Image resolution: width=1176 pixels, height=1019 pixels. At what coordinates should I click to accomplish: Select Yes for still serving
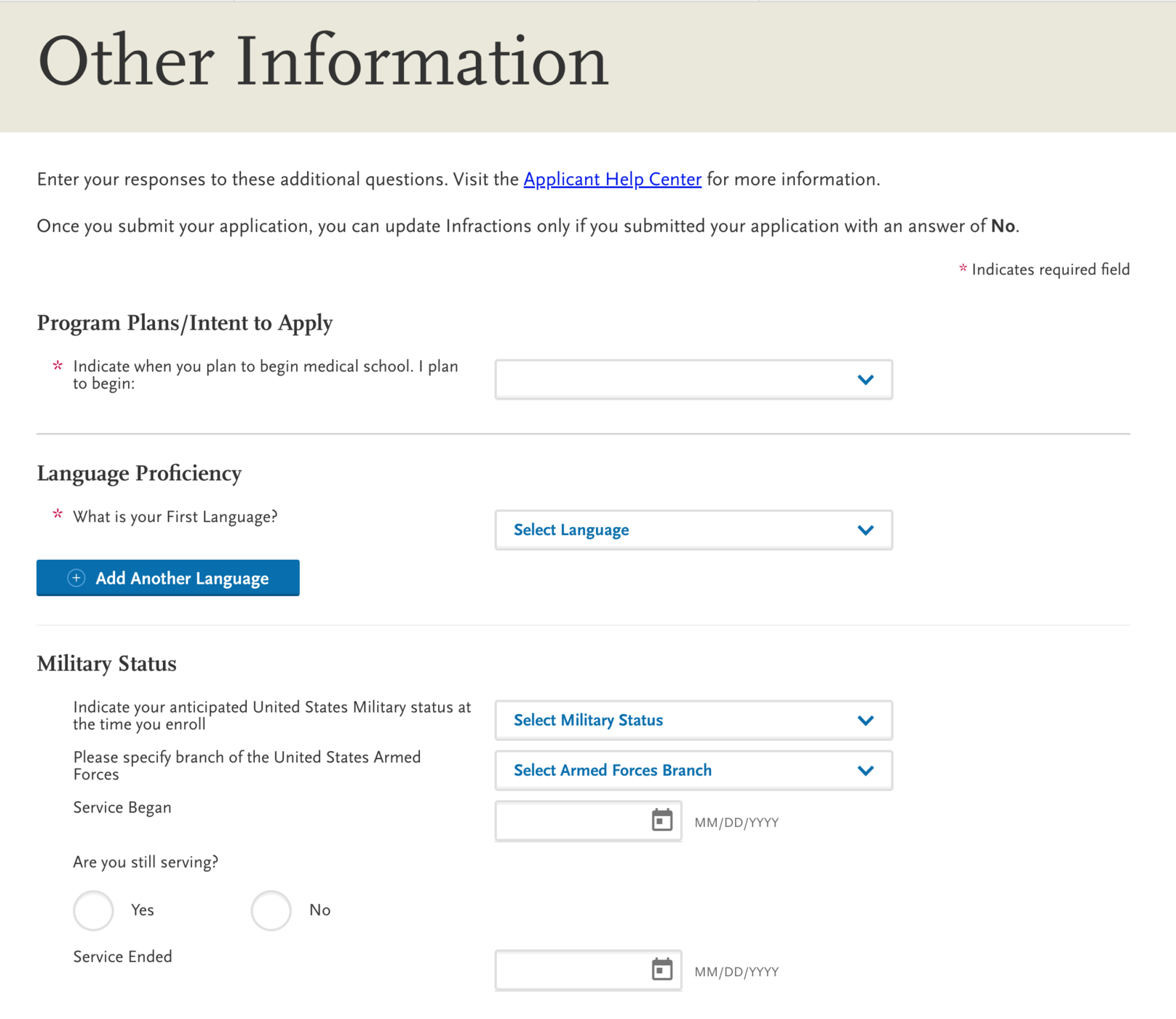click(x=93, y=911)
